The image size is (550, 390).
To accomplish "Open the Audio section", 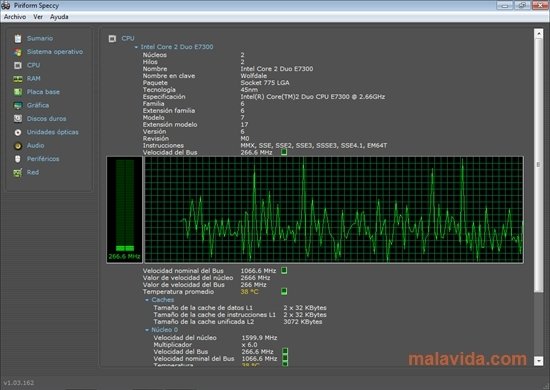I will (x=35, y=146).
